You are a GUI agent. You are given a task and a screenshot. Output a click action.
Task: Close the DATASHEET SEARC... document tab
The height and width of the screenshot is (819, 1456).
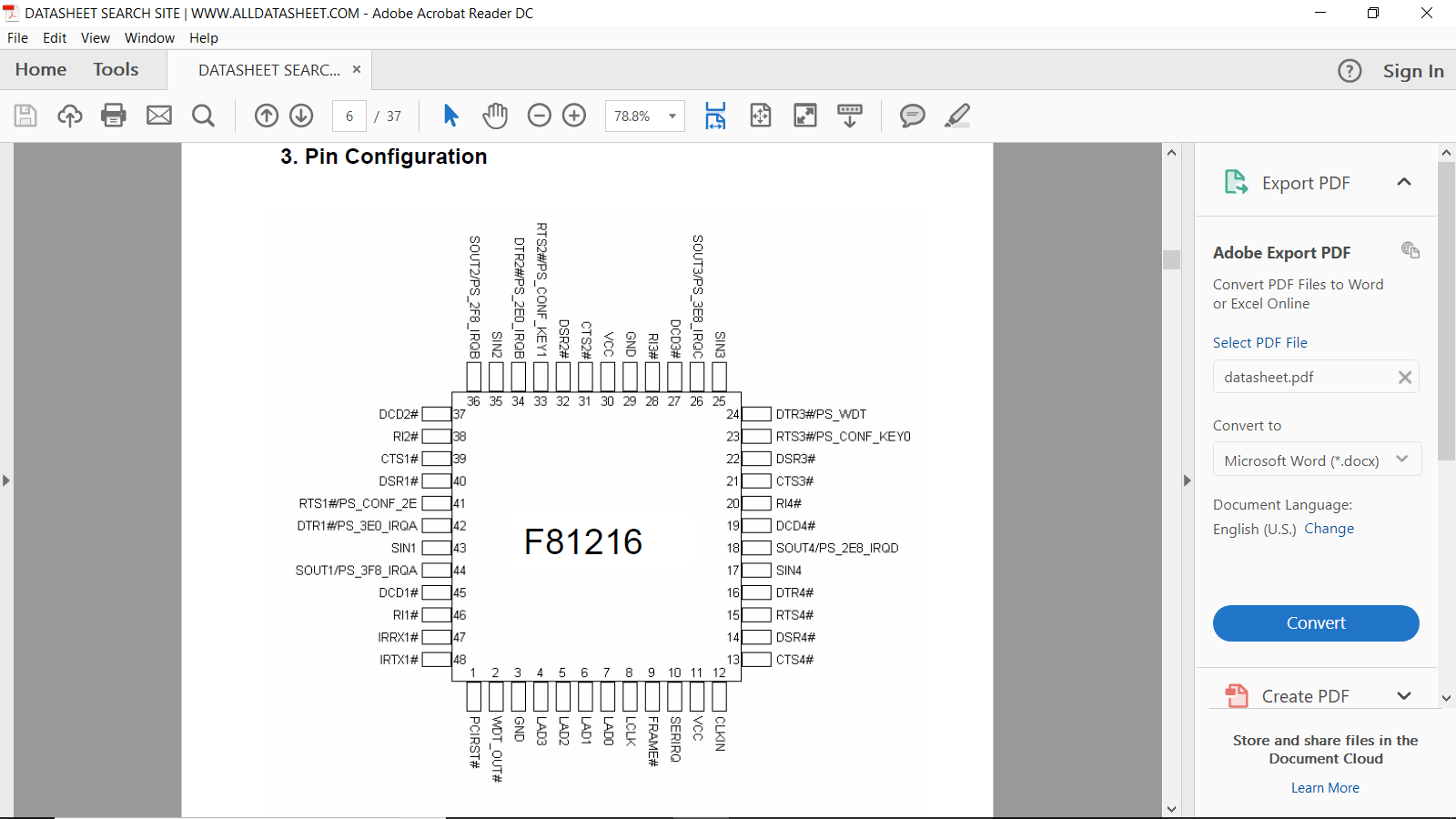[x=357, y=69]
